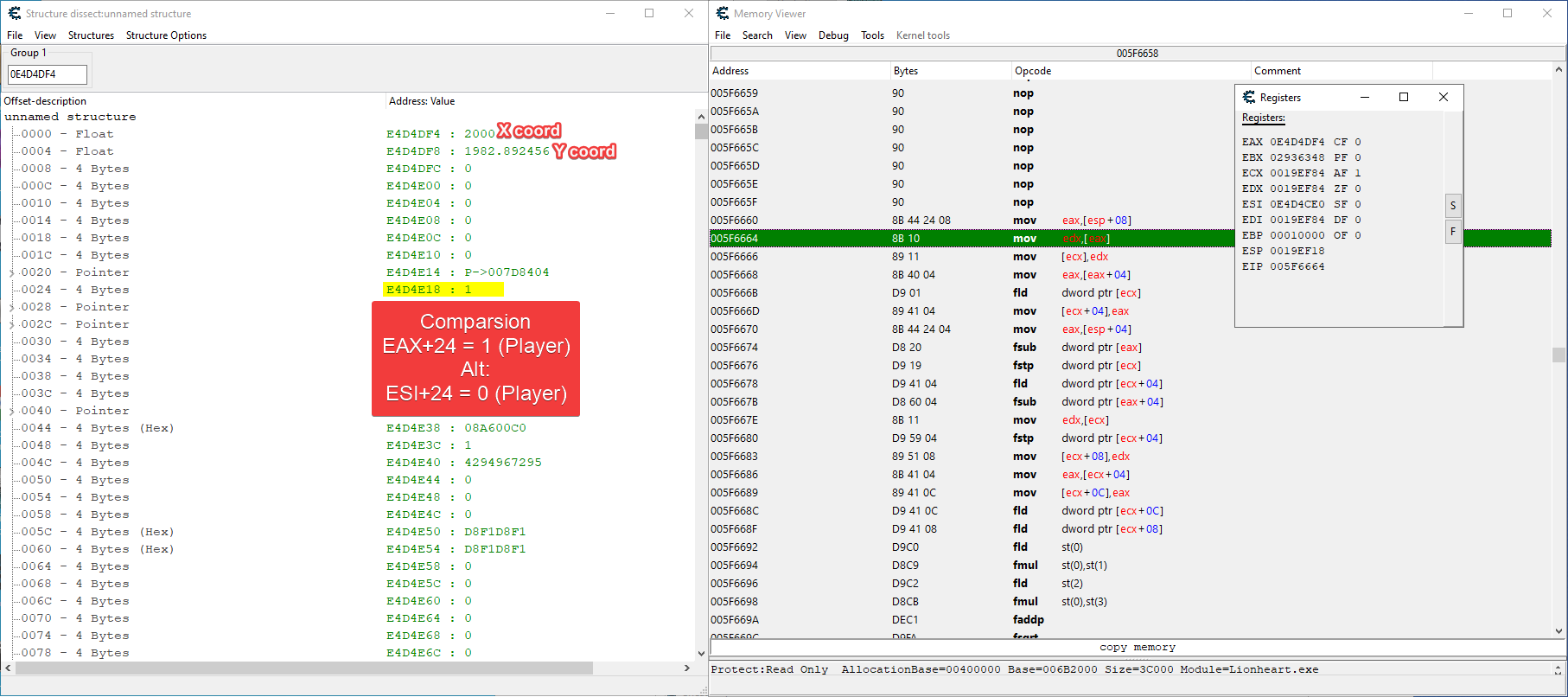Click the Registers window title icon
Image resolution: width=1568 pixels, height=697 pixels.
1249,97
